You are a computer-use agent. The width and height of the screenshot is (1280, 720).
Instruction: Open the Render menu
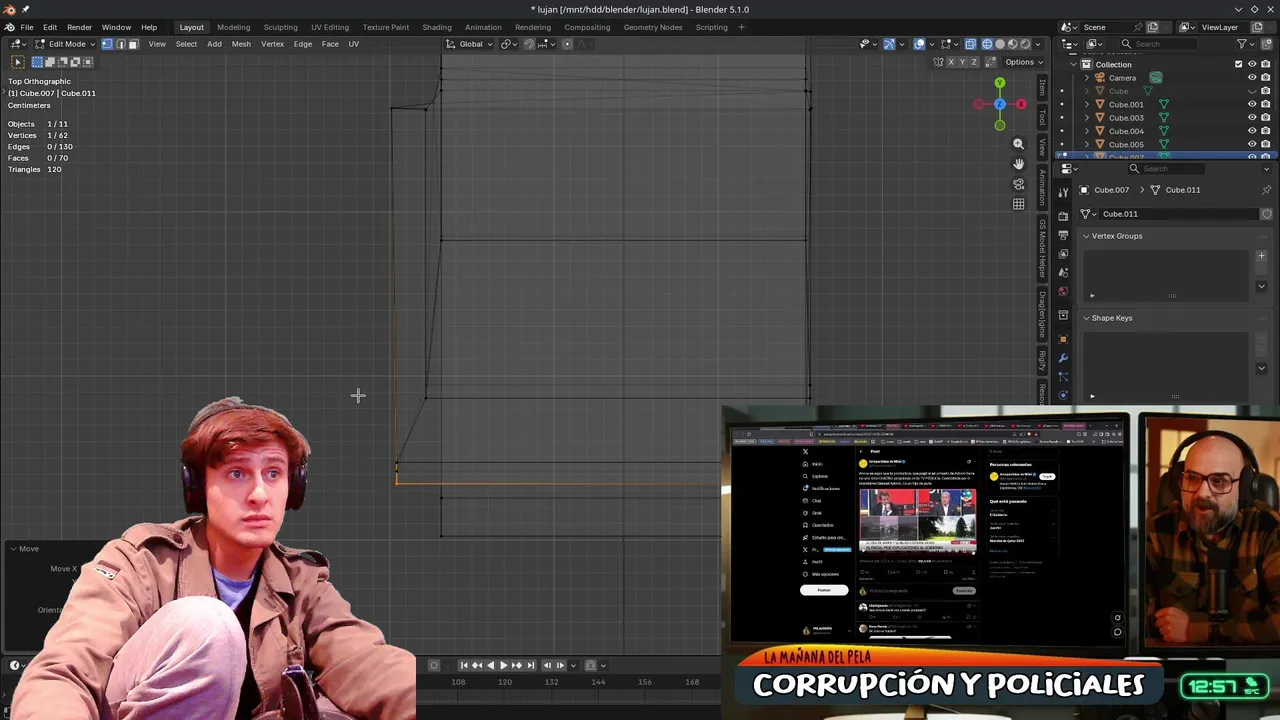coord(79,27)
